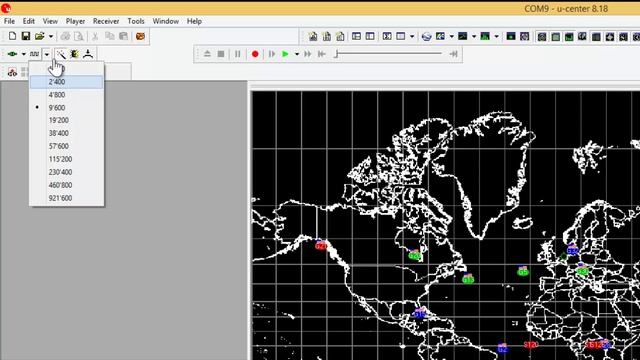The width and height of the screenshot is (640, 360).
Task: Expand the map view icon's dropdown arrow
Action: [x=451, y=37]
